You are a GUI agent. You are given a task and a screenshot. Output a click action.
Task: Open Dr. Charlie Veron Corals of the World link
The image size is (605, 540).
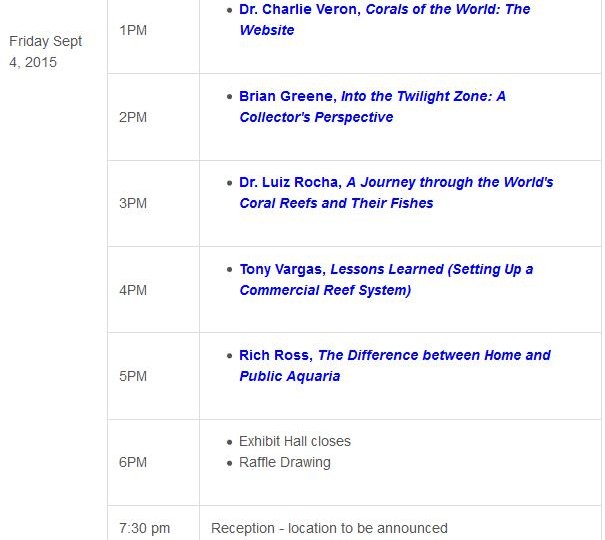(384, 19)
